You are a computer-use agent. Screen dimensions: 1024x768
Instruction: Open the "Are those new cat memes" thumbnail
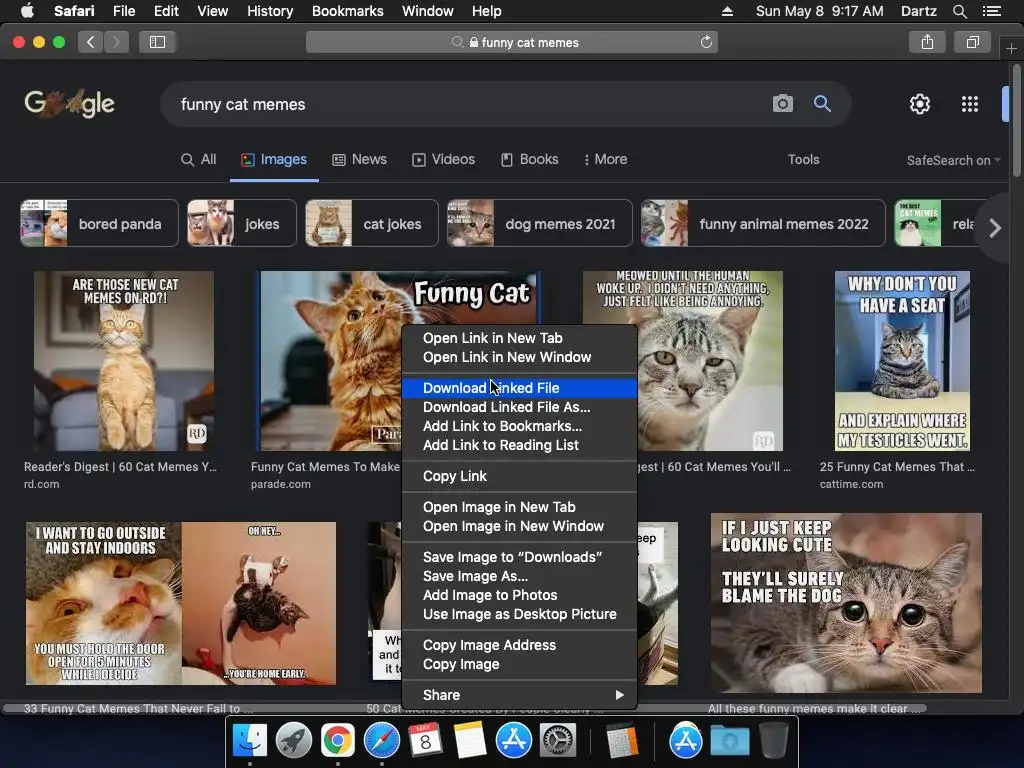[124, 360]
